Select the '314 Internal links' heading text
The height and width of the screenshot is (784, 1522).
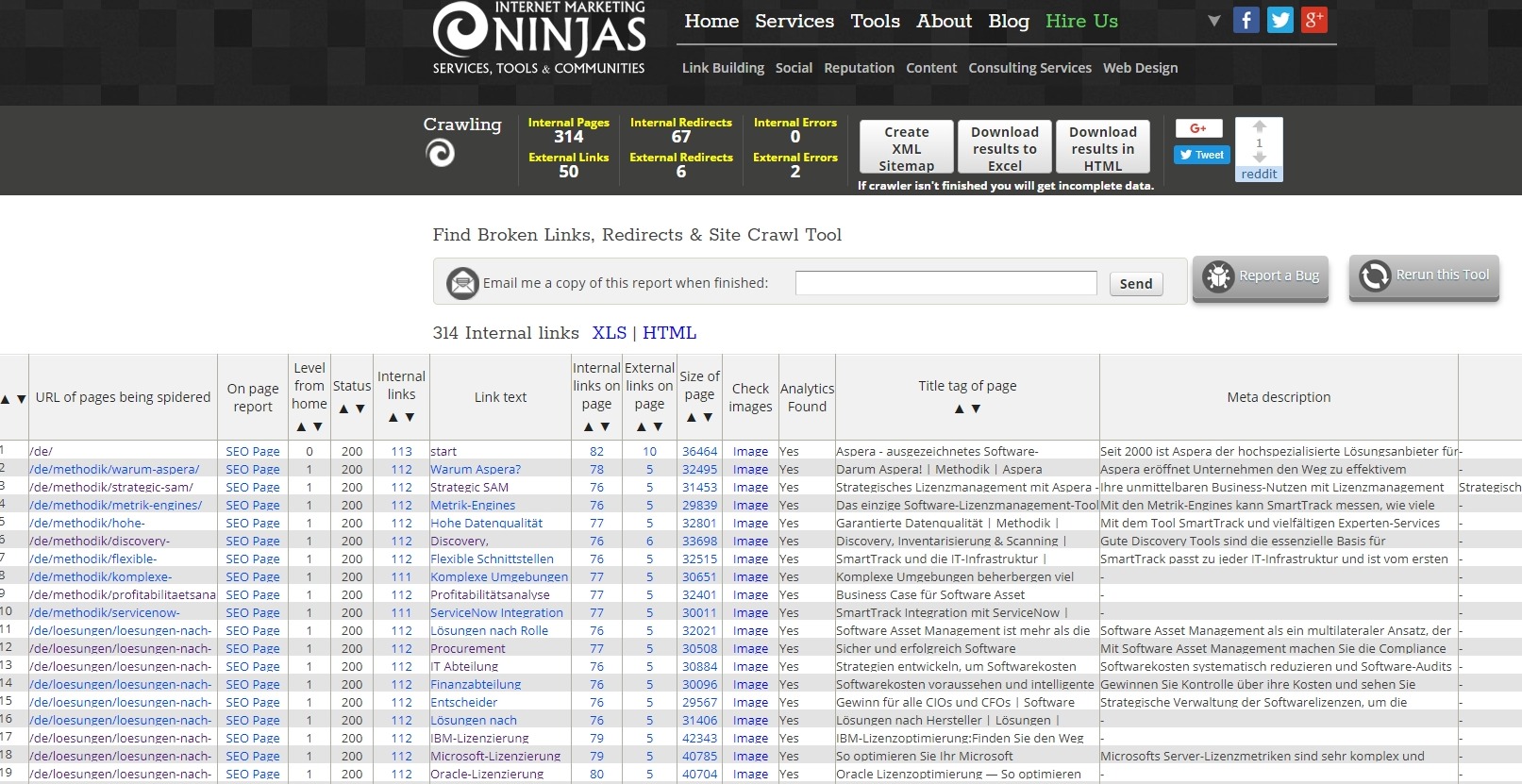(506, 333)
